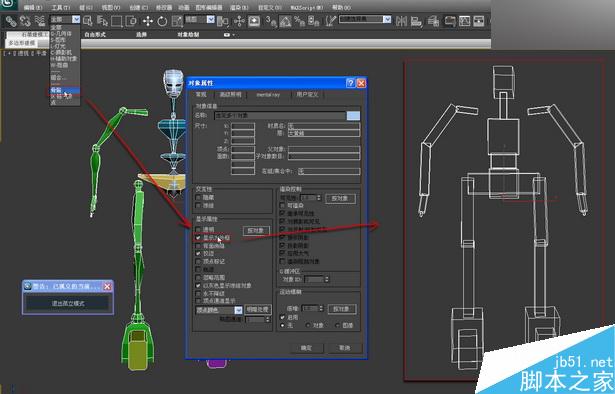Screen dimensions: 615x394
Task: Click the 取消 button in dialog
Action: point(344,348)
